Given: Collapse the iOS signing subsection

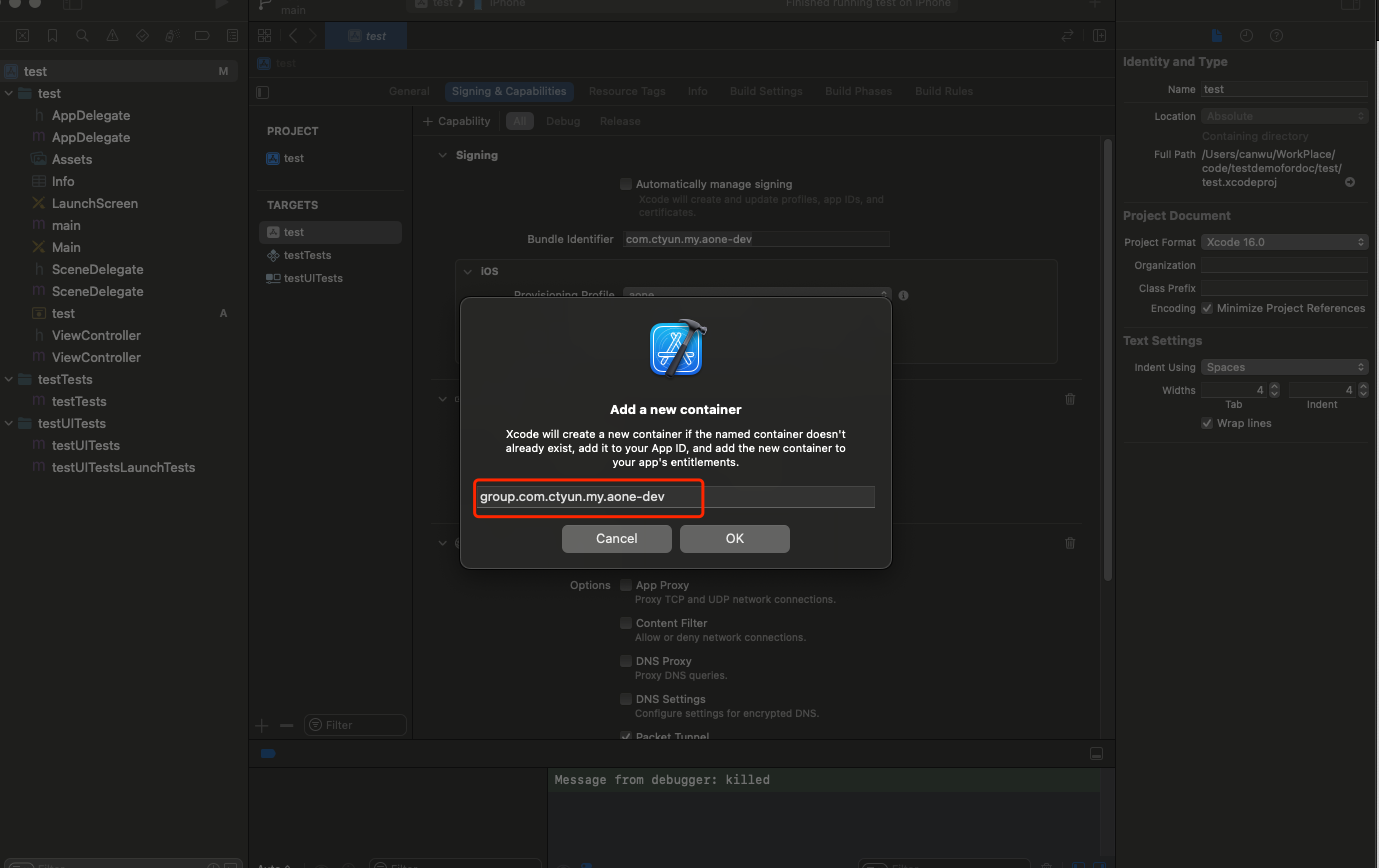Looking at the screenshot, I should (467, 271).
